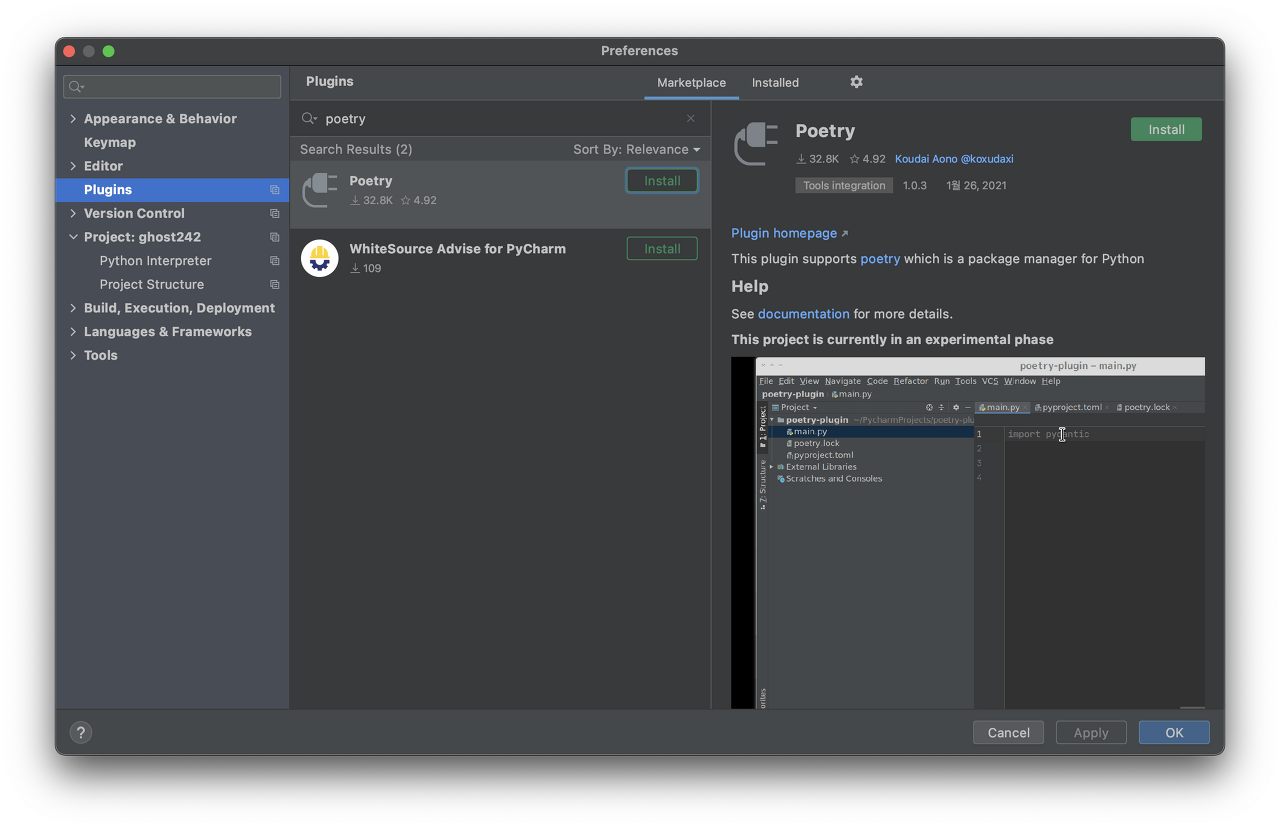The width and height of the screenshot is (1280, 828).
Task: Click the plugin search field containing poetry
Action: [500, 118]
